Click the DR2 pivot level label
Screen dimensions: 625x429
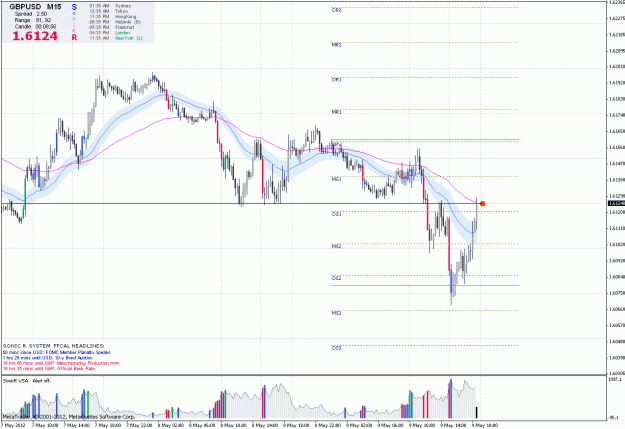[336, 10]
